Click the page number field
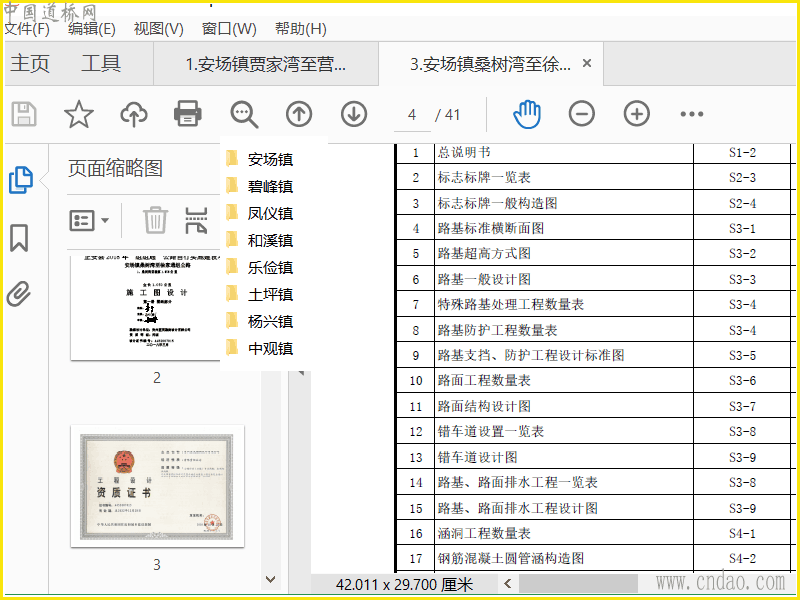This screenshot has width=800, height=600. coord(412,115)
